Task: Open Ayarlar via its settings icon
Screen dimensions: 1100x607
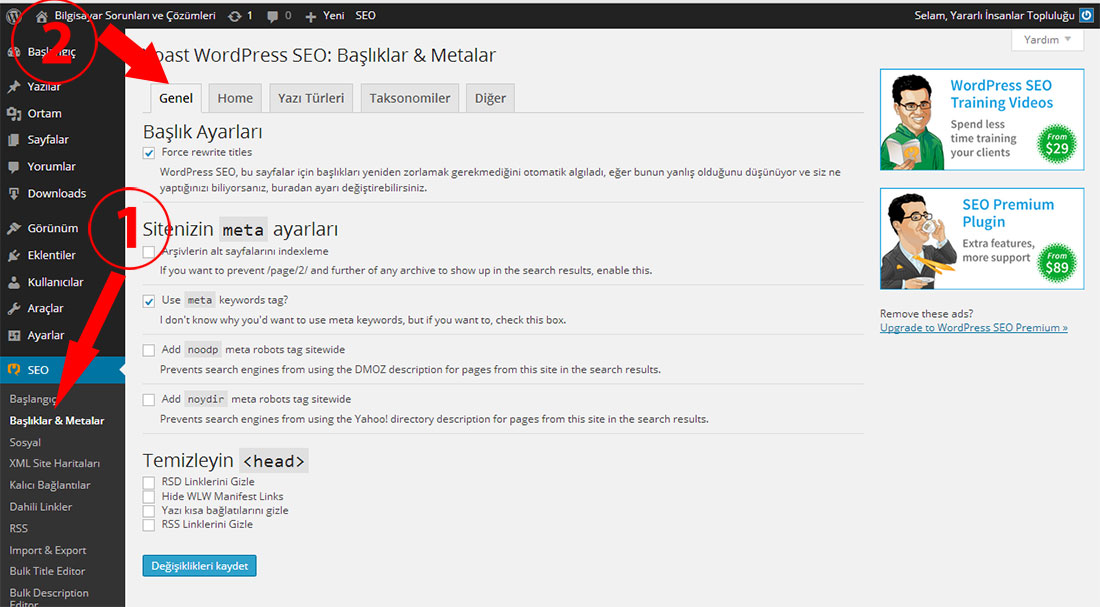Action: click(x=13, y=335)
